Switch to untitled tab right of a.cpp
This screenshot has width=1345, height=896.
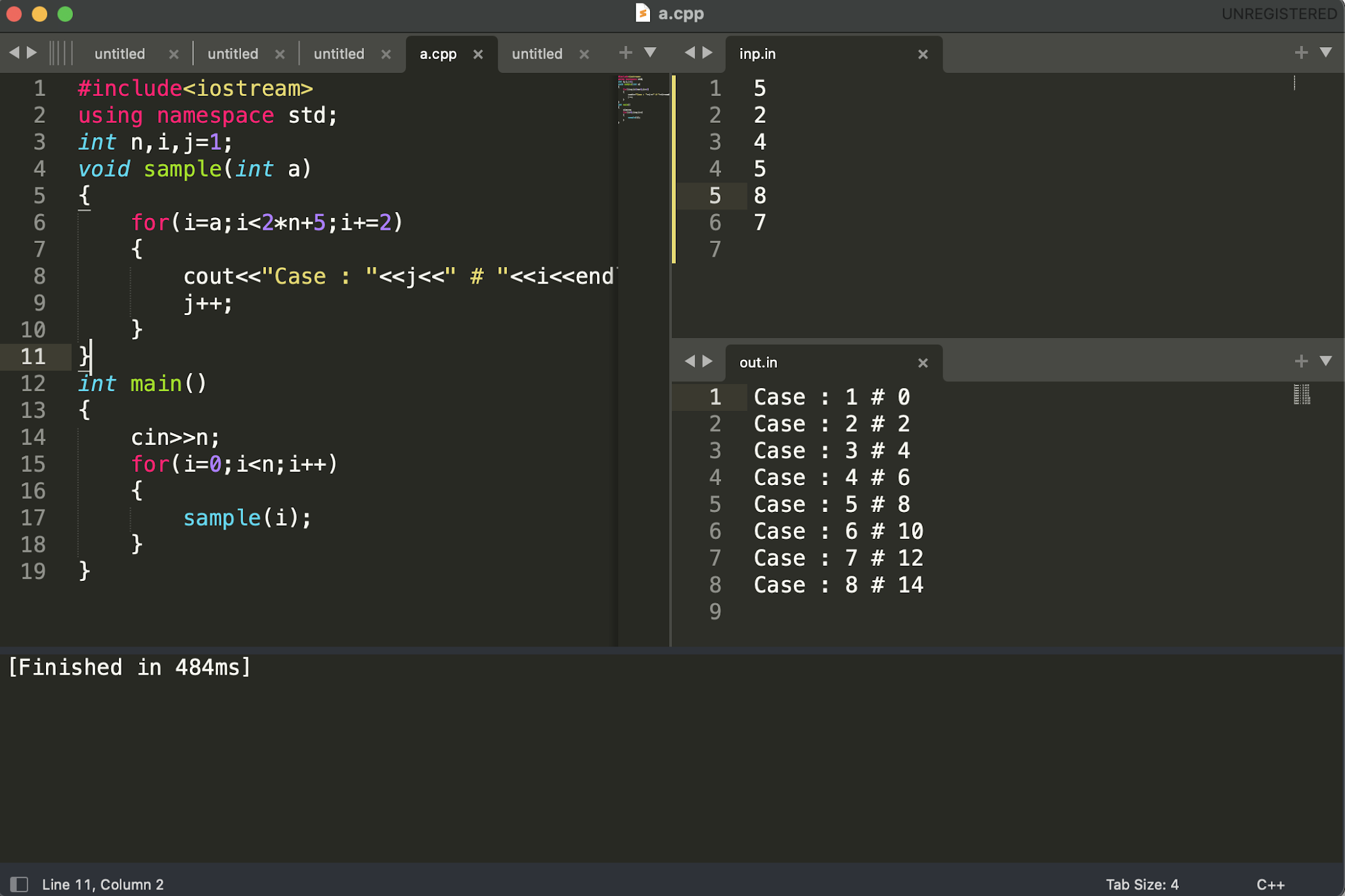click(x=537, y=54)
